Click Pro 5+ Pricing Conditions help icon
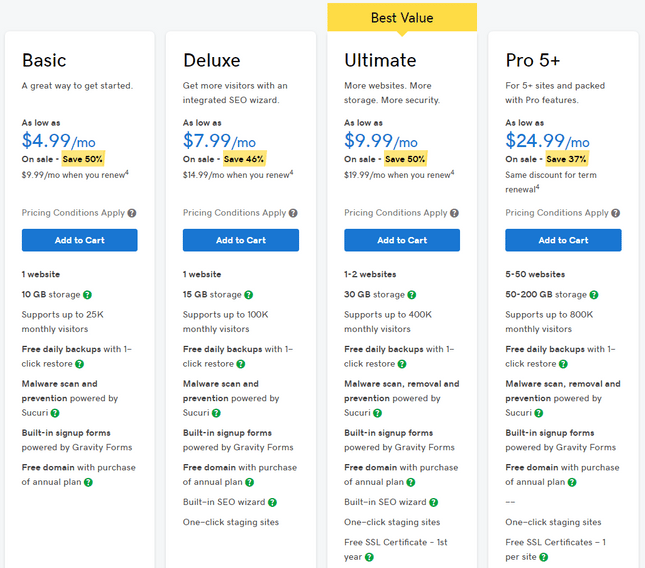Image resolution: width=645 pixels, height=568 pixels. click(x=615, y=213)
